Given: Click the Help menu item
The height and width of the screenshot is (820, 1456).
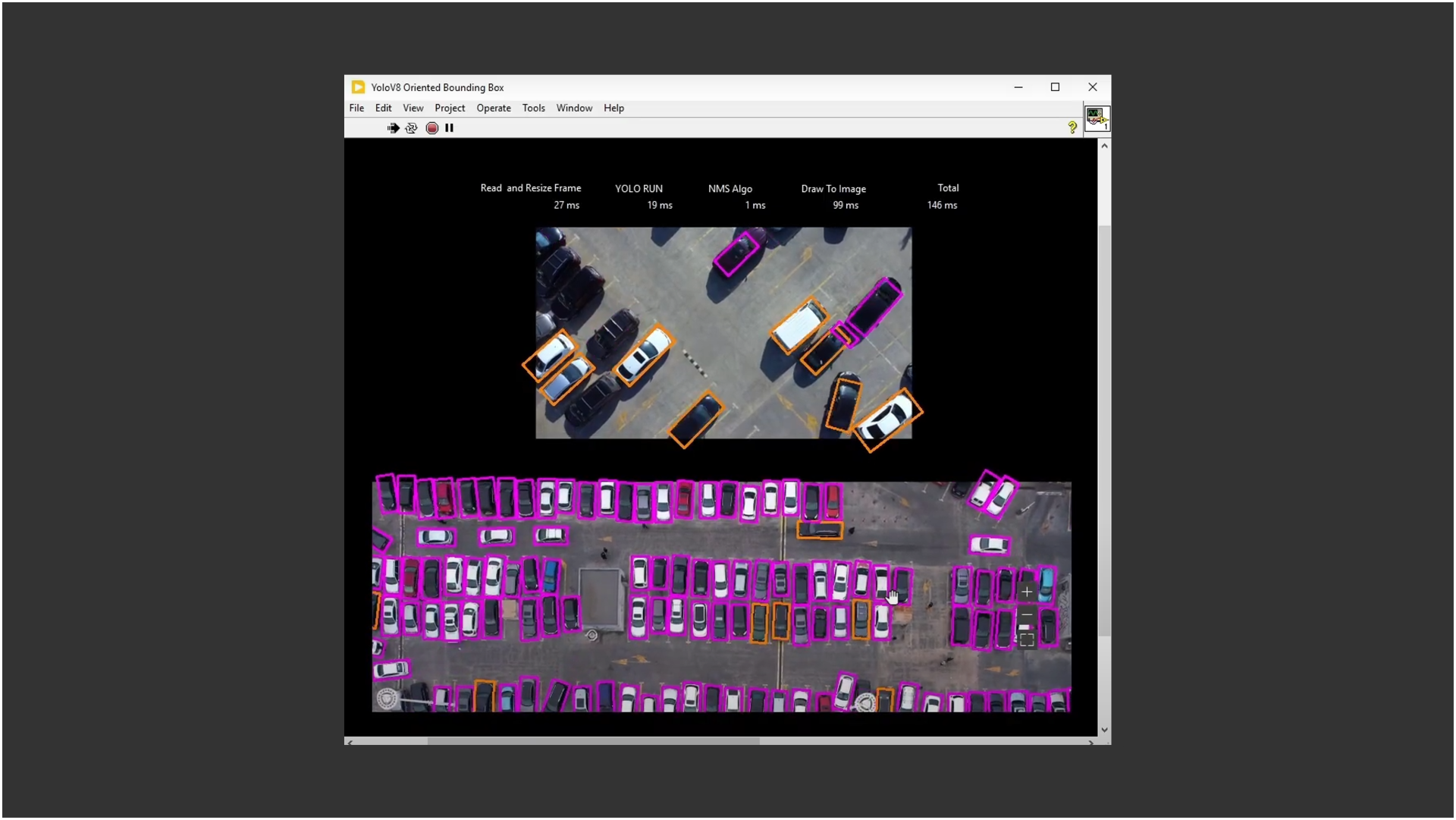Looking at the screenshot, I should pyautogui.click(x=614, y=107).
